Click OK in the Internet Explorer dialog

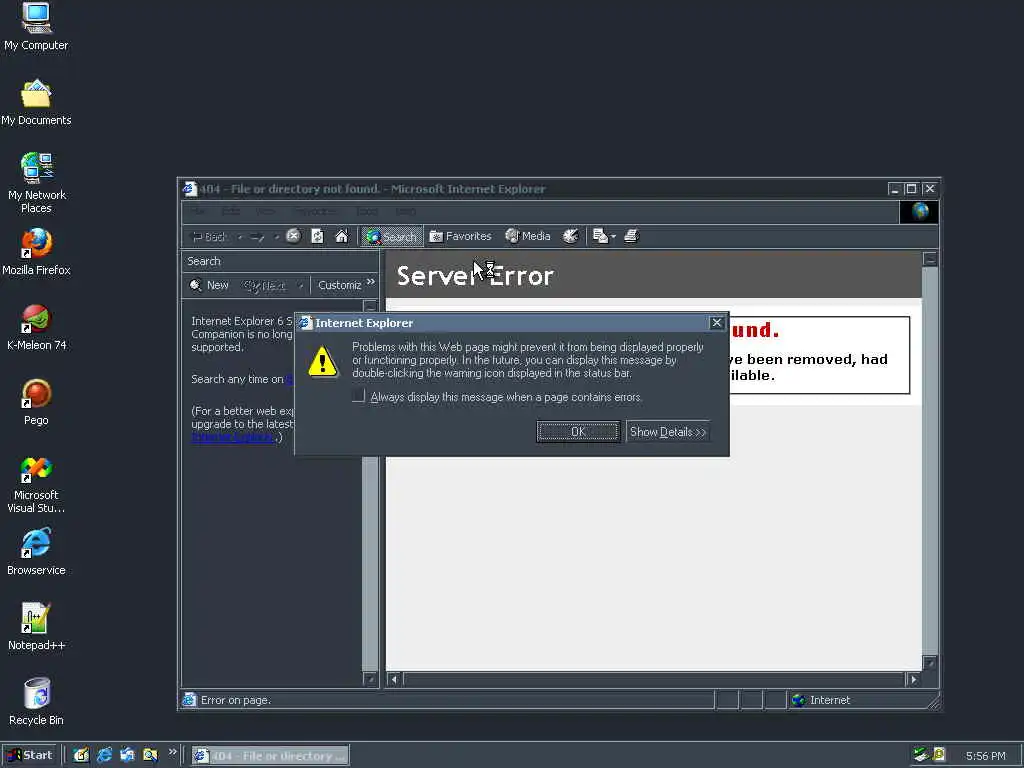(578, 432)
